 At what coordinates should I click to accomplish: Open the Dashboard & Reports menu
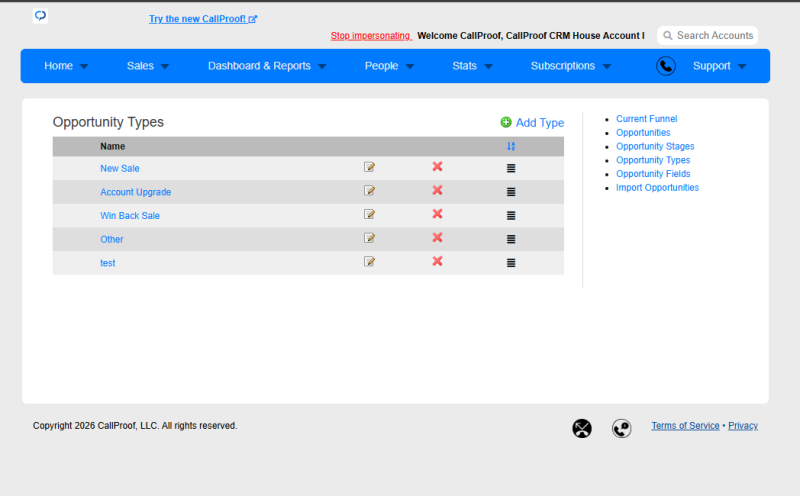tap(259, 66)
